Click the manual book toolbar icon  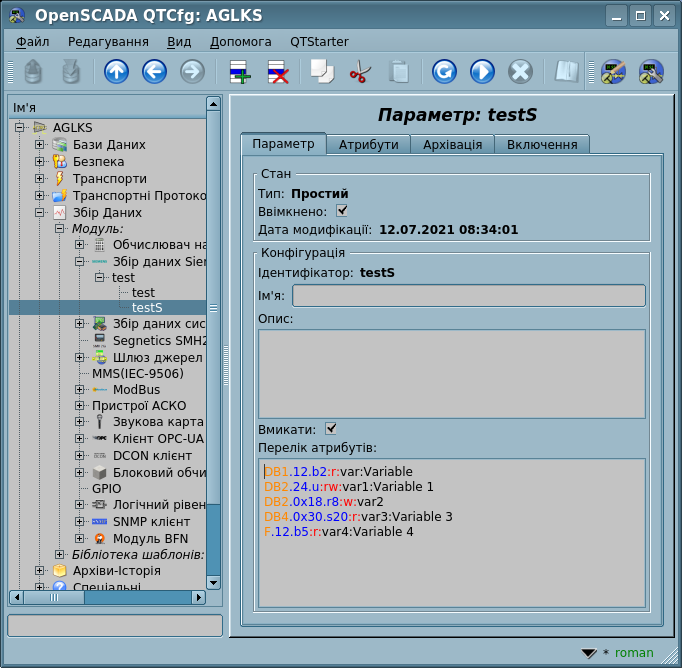click(x=567, y=72)
